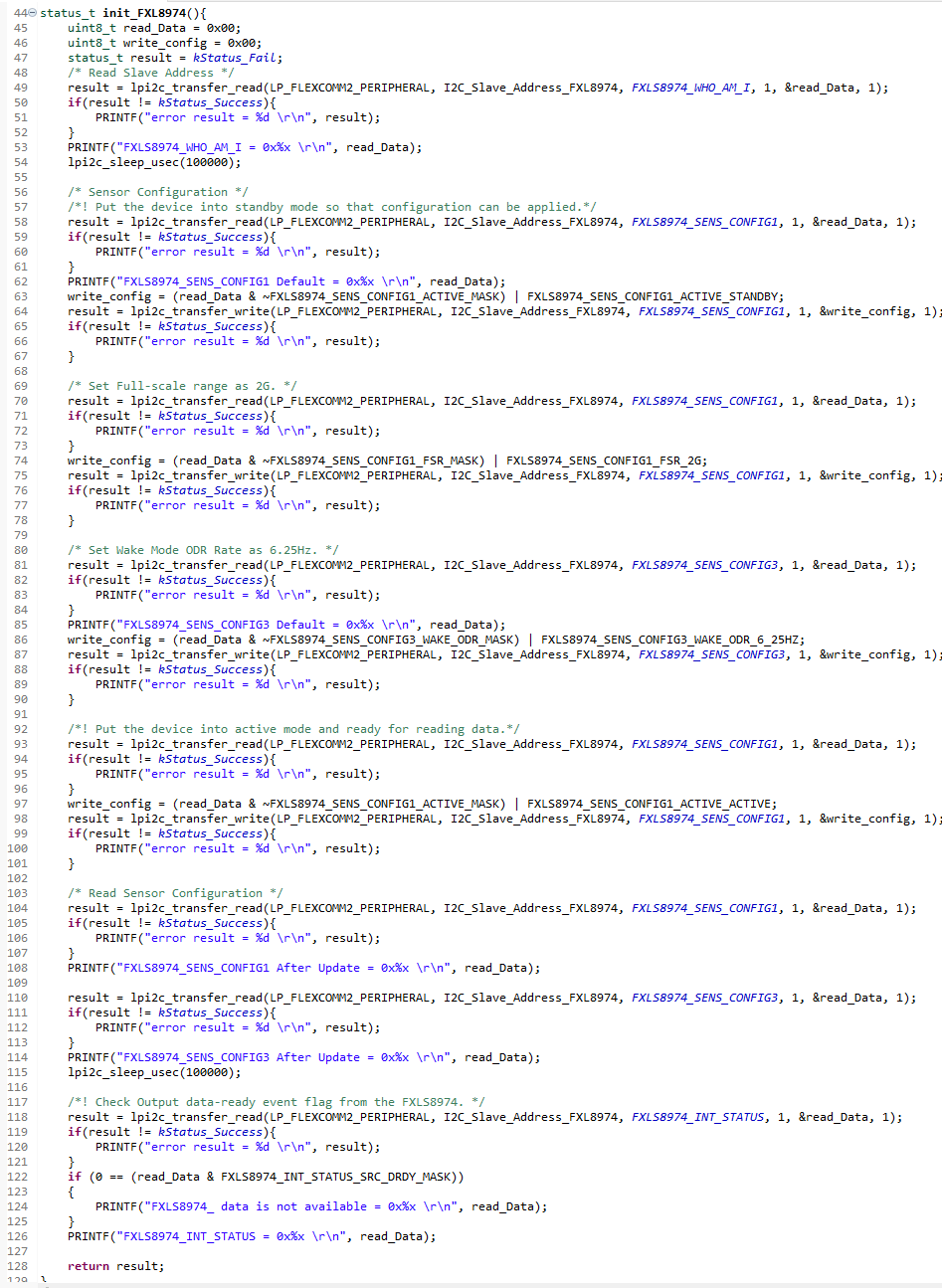Click the 'Read Slave Address' comment

pyautogui.click(x=151, y=73)
